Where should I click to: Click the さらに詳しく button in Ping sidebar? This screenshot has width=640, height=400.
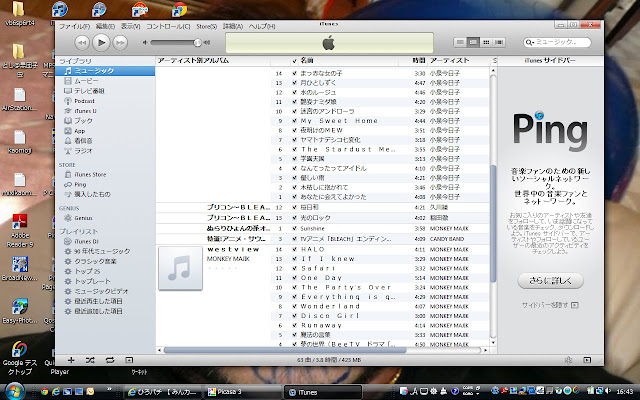coord(550,281)
